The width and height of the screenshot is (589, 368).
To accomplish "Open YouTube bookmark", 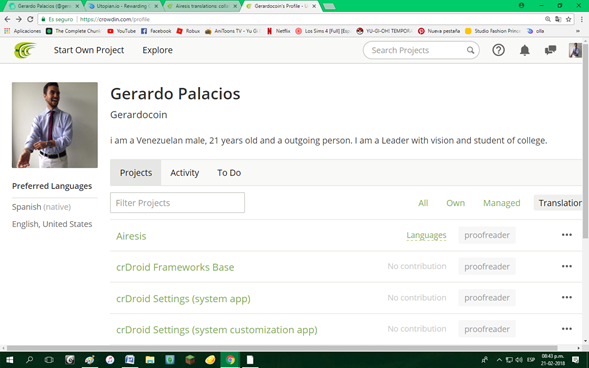I will point(121,31).
